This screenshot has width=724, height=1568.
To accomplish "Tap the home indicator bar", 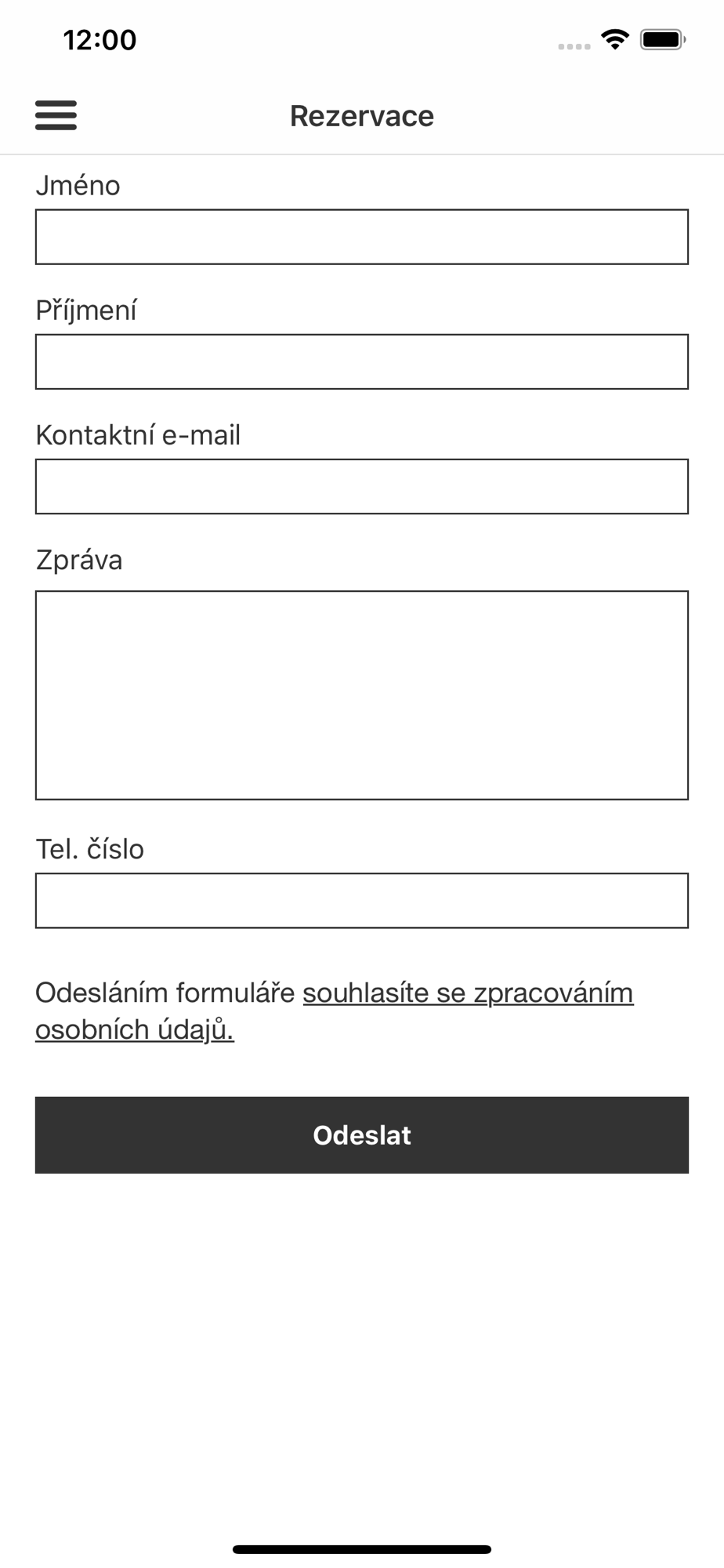I will point(362,1549).
